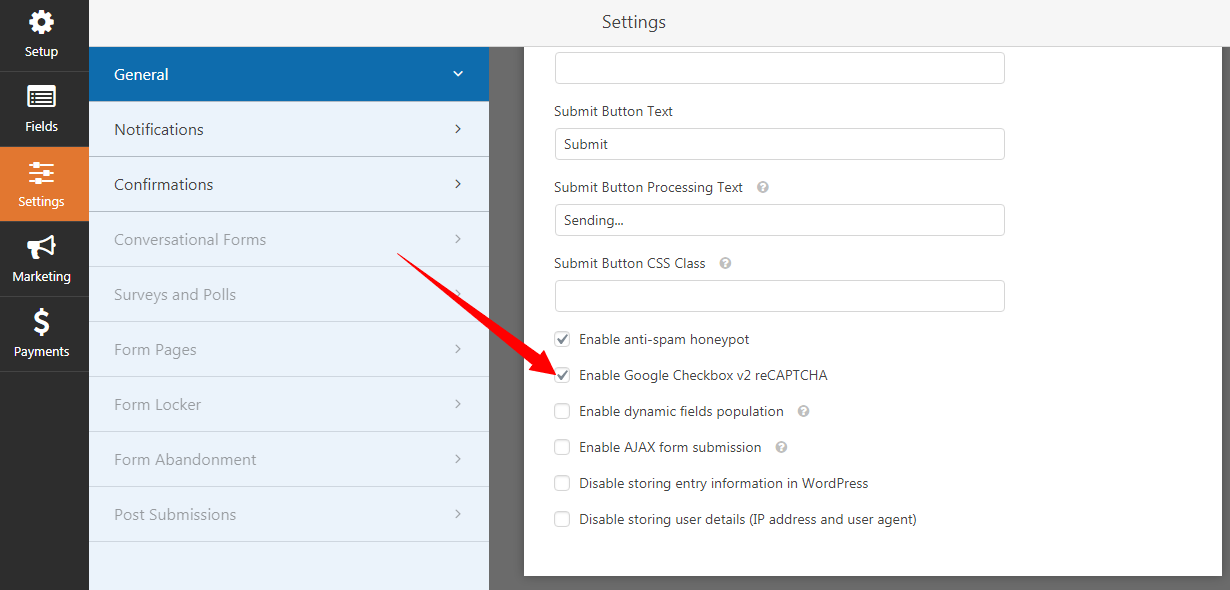Open Form Locker settings
Image resolution: width=1230 pixels, height=590 pixels.
pos(289,404)
